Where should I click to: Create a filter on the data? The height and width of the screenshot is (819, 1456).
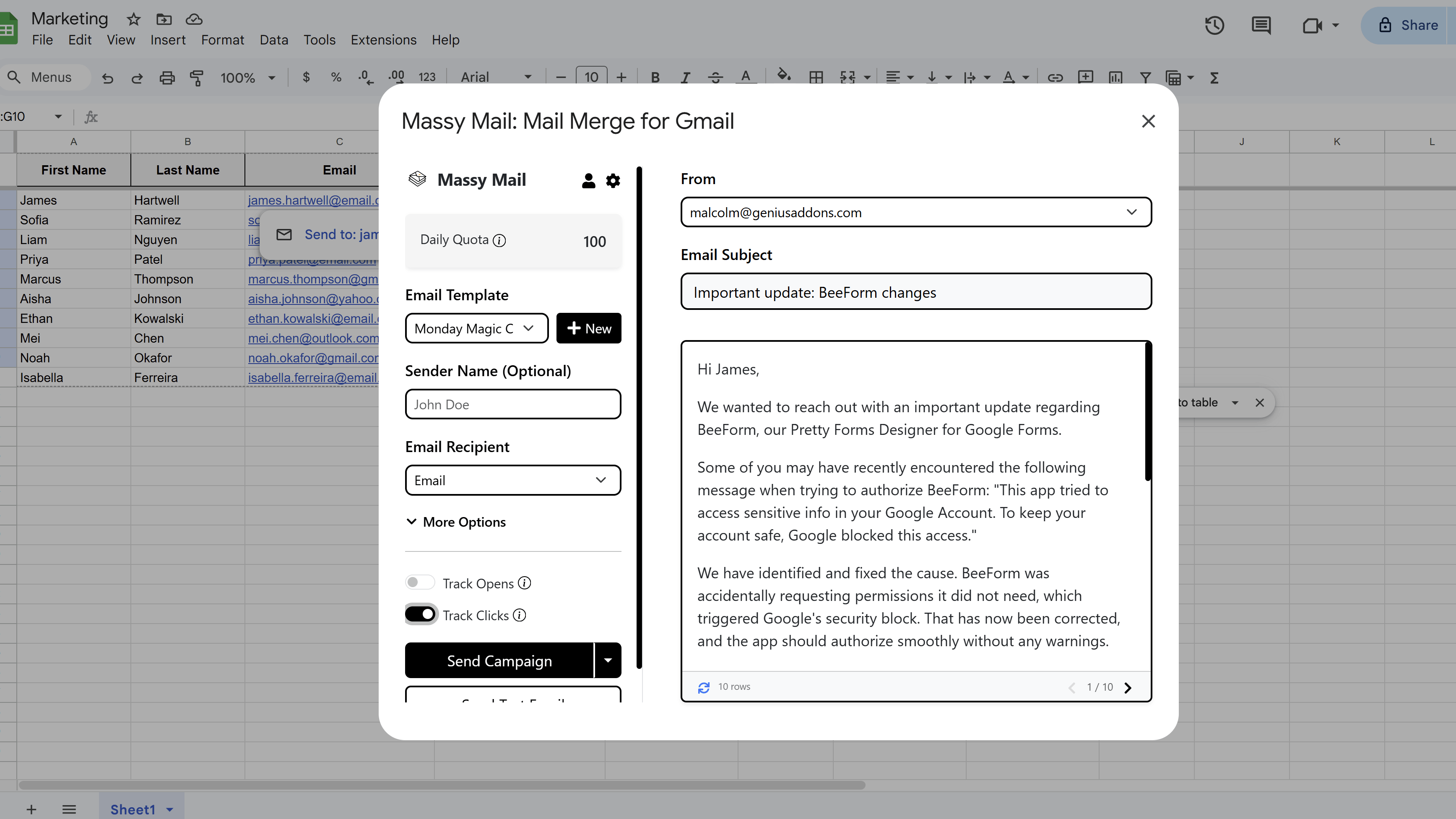tap(1145, 78)
